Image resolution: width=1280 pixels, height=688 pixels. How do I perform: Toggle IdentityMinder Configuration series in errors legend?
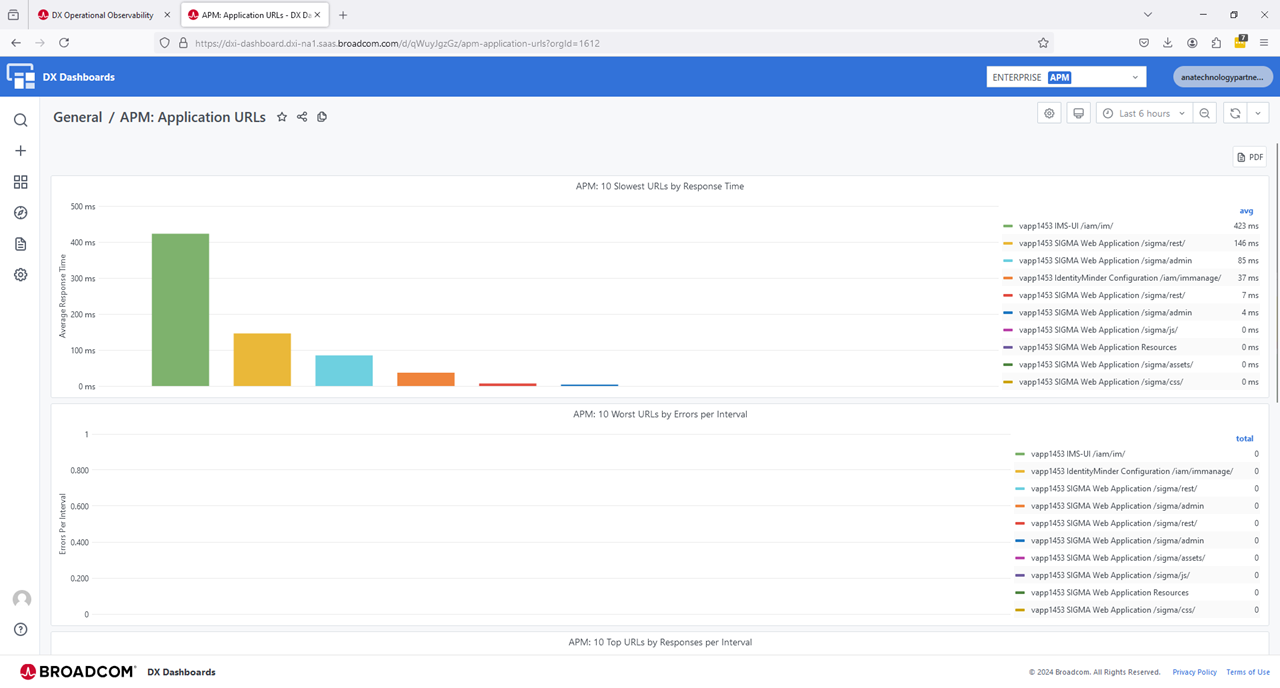click(x=1131, y=471)
